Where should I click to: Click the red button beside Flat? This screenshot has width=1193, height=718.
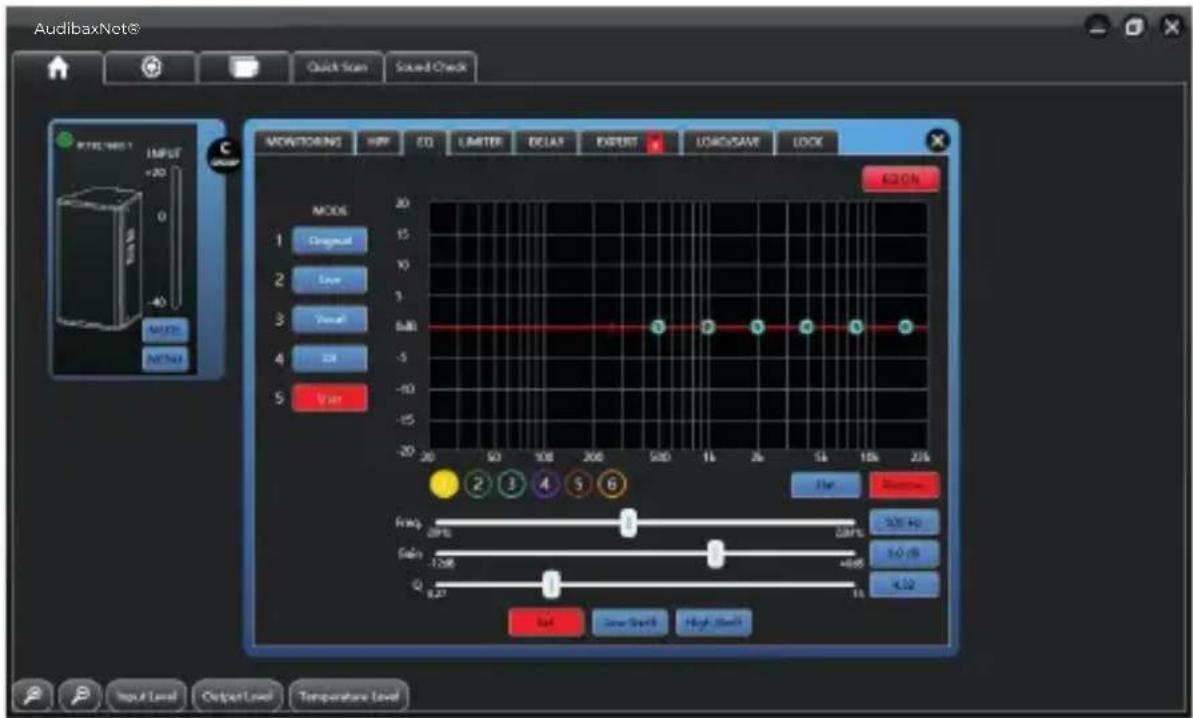pyautogui.click(x=904, y=484)
